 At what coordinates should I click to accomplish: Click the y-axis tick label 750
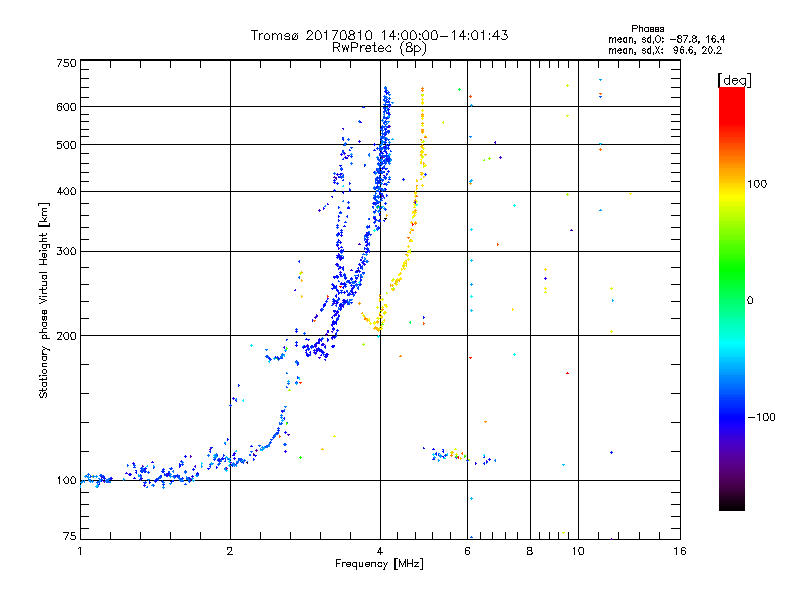coord(67,63)
